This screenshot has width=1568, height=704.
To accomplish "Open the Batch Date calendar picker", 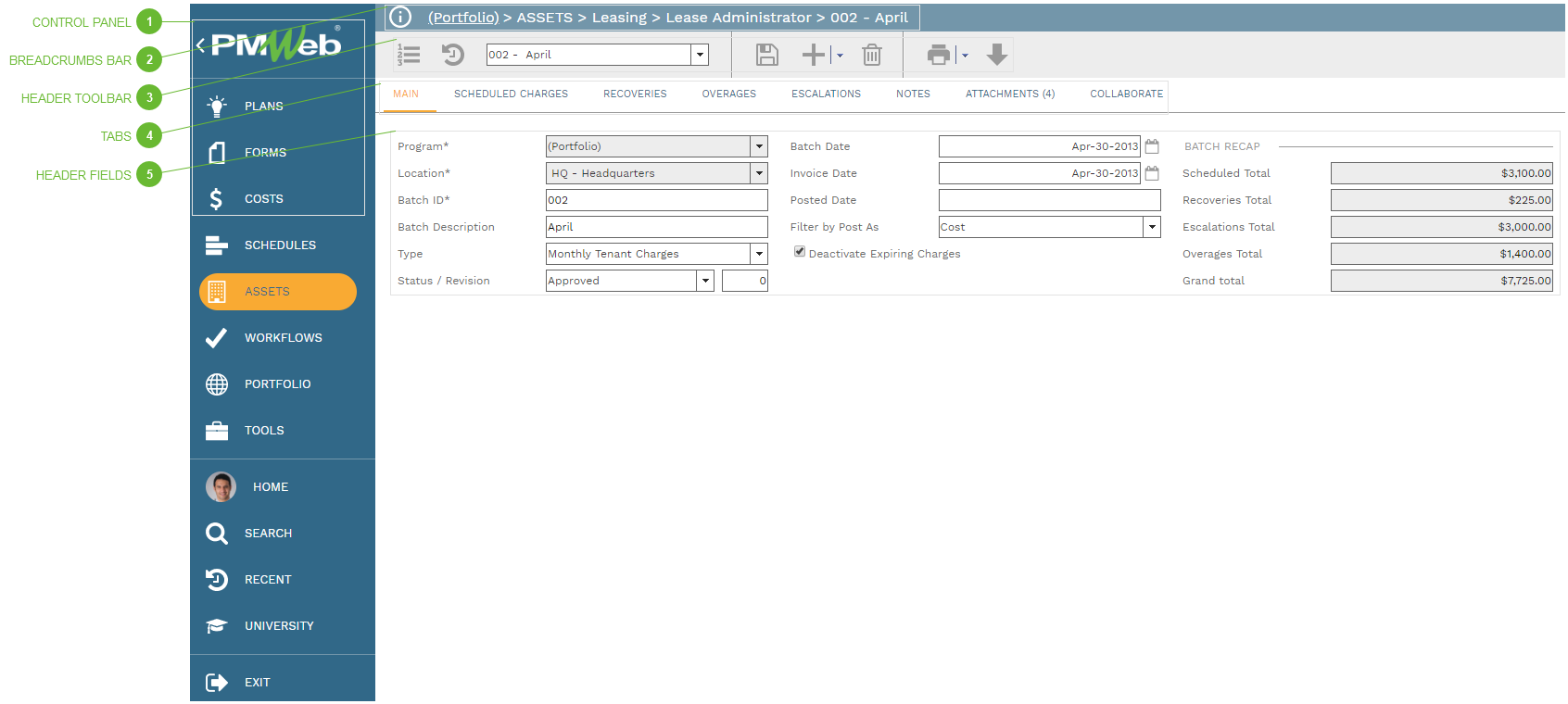I will (x=1152, y=146).
